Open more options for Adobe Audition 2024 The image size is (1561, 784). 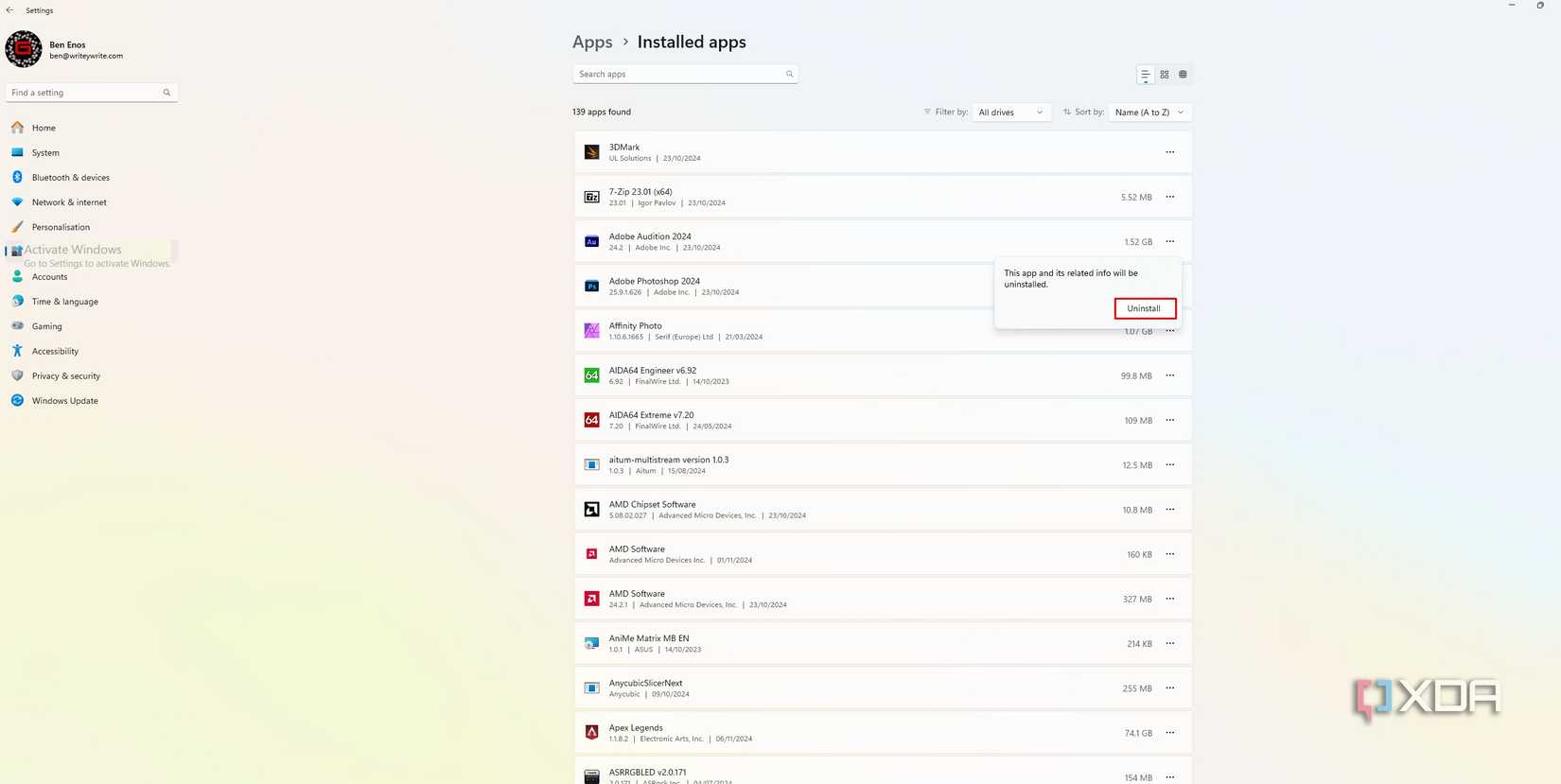point(1170,241)
